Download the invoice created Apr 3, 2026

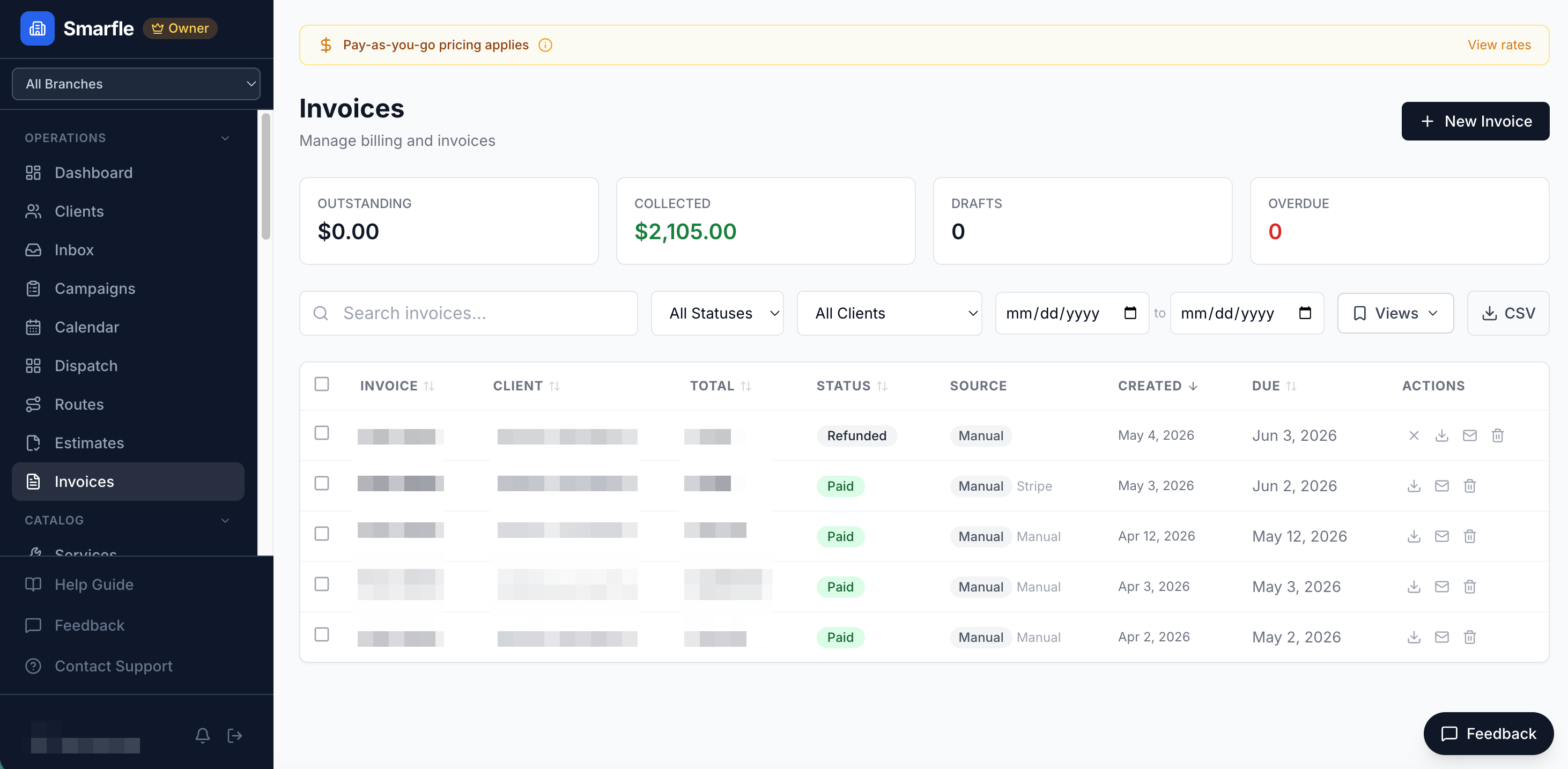[x=1414, y=587]
